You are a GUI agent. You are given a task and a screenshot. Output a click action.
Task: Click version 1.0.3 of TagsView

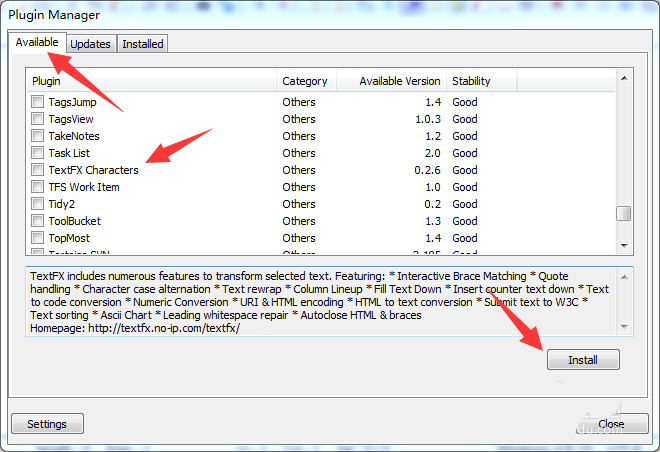[x=428, y=119]
